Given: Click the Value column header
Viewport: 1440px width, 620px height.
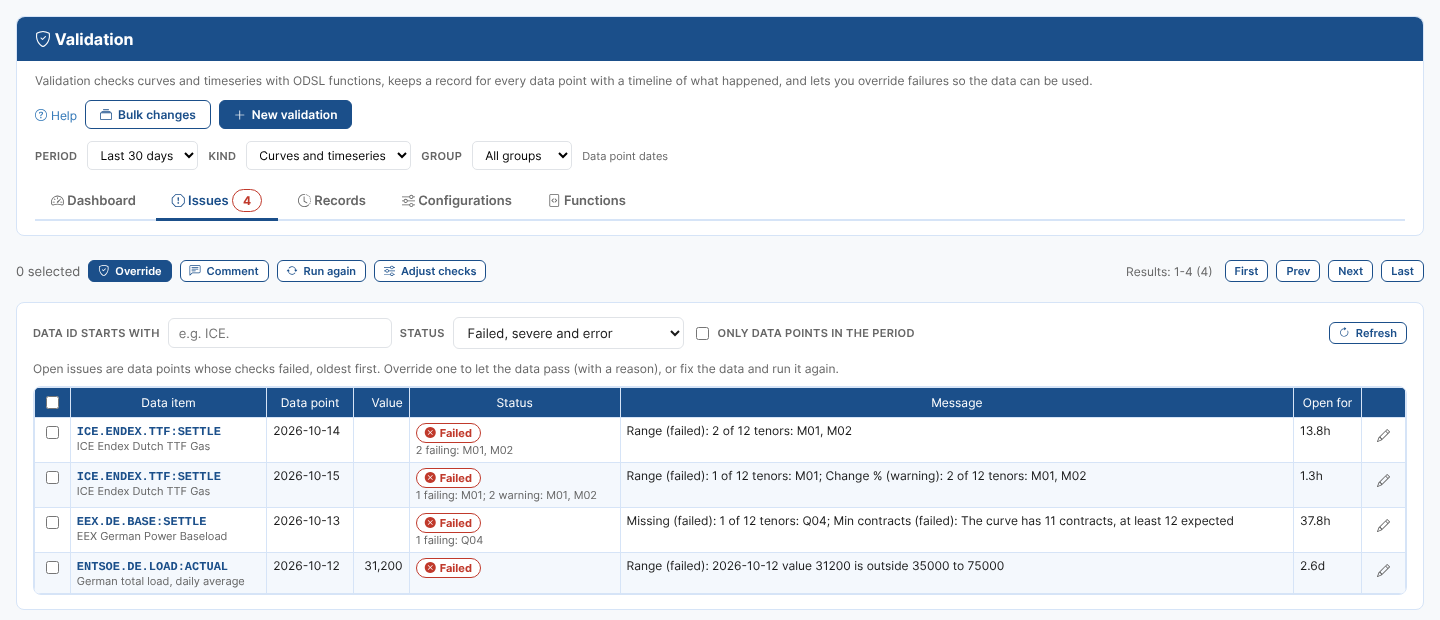Looking at the screenshot, I should point(381,403).
